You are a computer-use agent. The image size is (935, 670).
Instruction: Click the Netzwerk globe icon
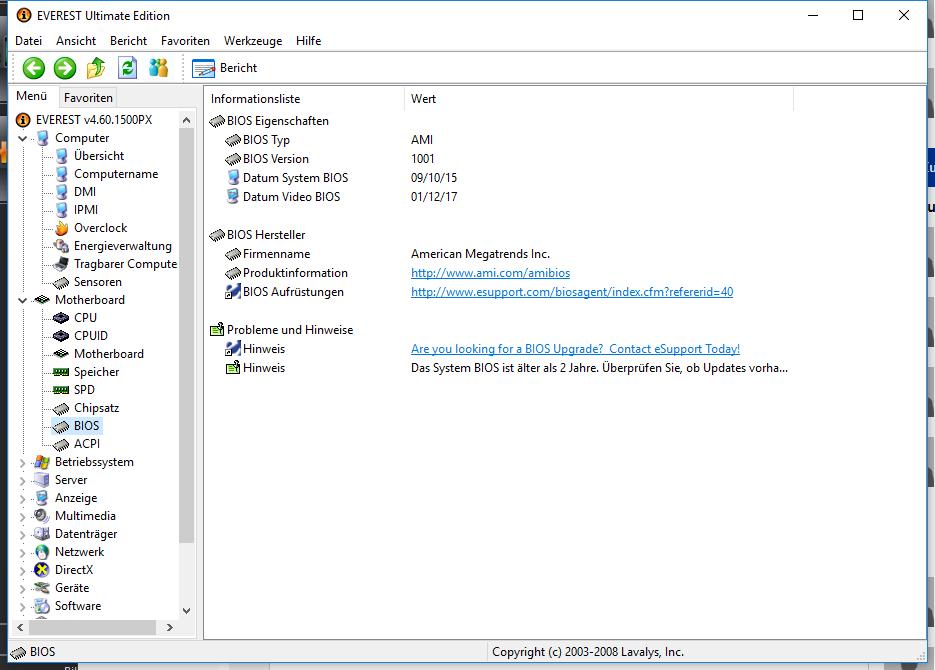pyautogui.click(x=42, y=552)
